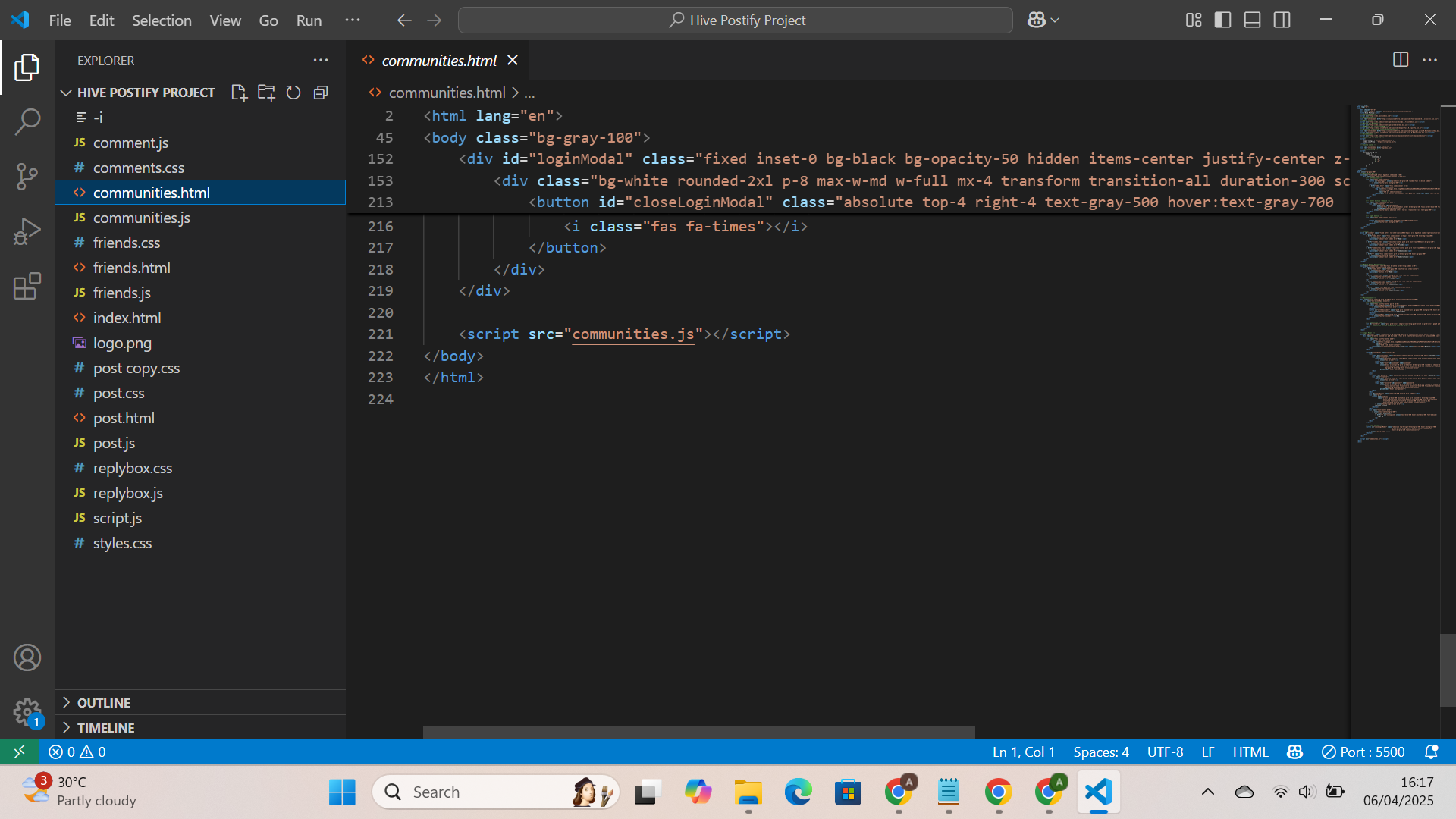Click the minimap code overview

[1398, 273]
